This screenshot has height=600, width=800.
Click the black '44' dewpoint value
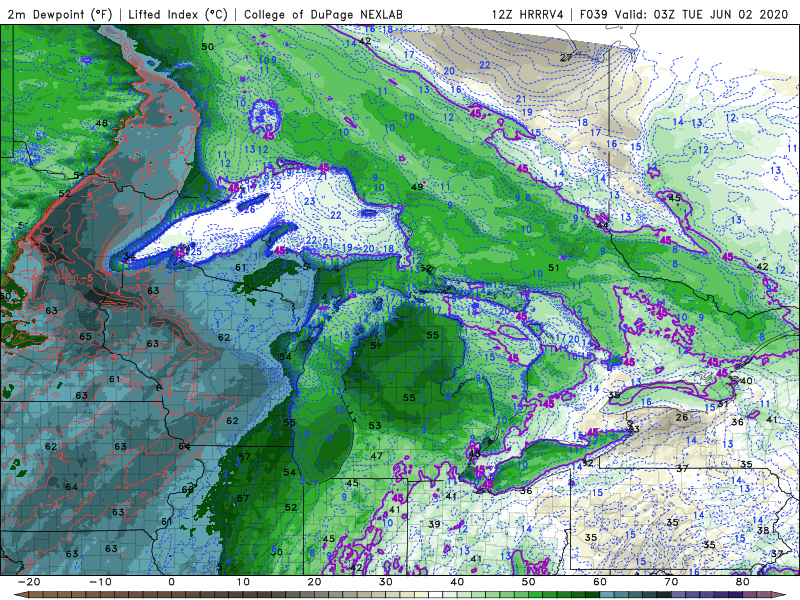pos(603,225)
